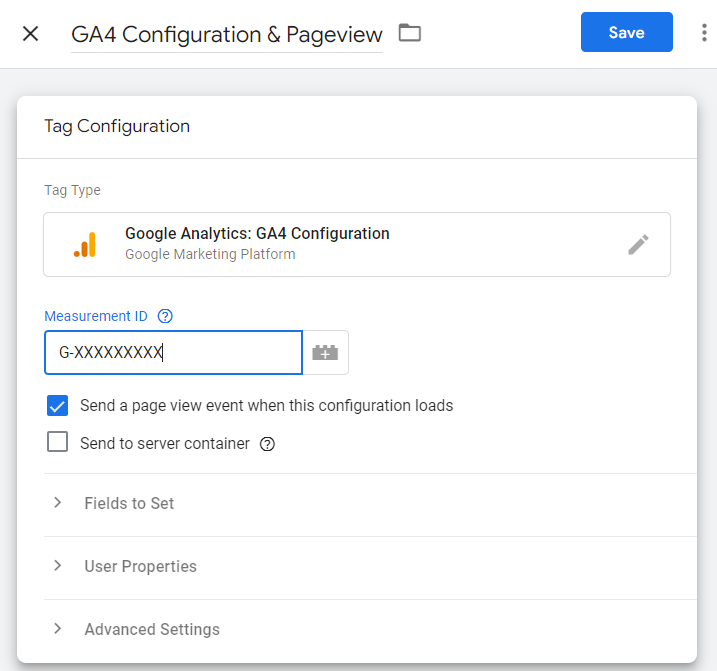The height and width of the screenshot is (671, 717).
Task: Click the GA4 Configuration & Pageview tag name
Action: (227, 34)
